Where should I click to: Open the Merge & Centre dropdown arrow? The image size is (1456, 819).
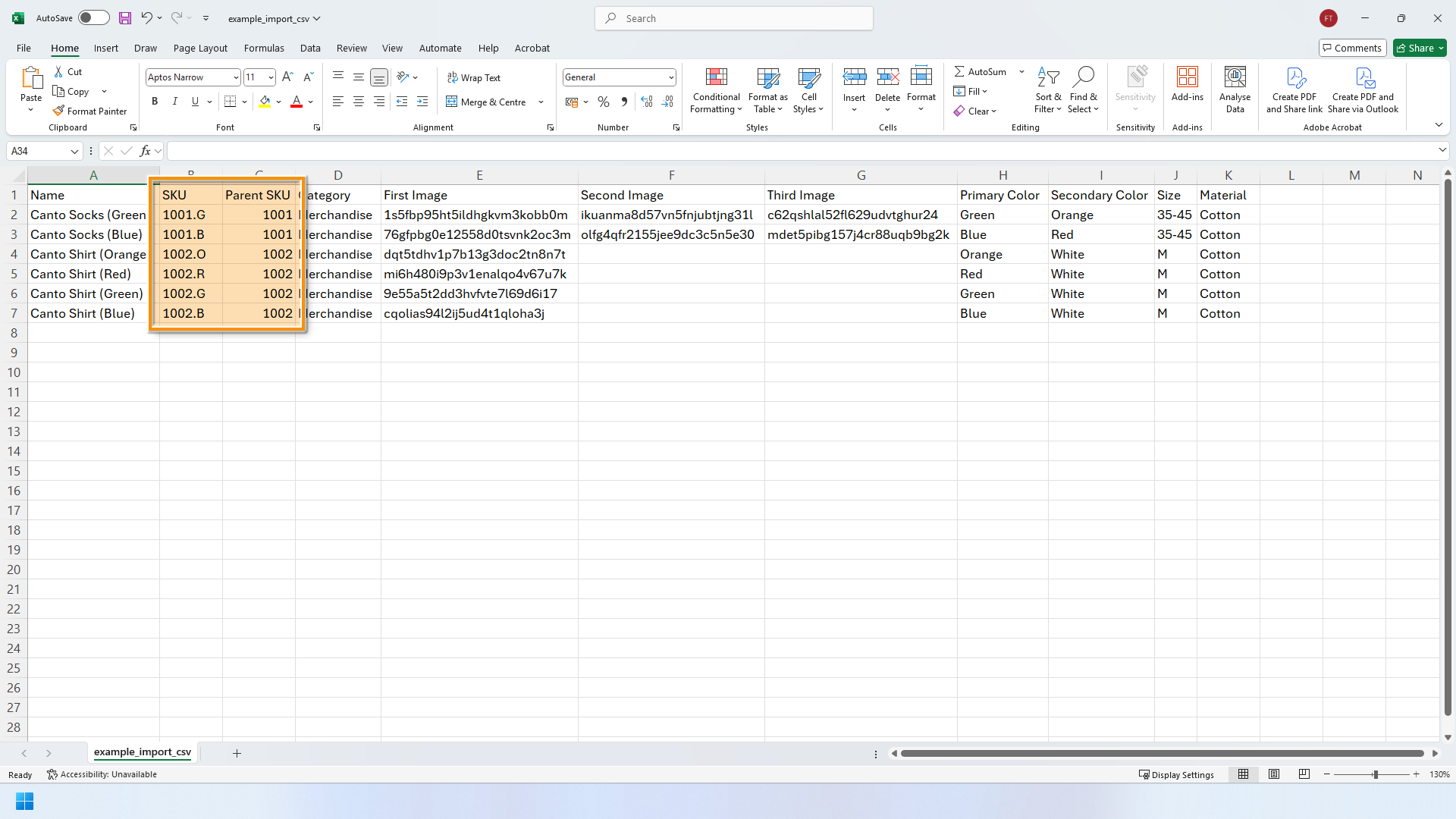click(x=541, y=102)
